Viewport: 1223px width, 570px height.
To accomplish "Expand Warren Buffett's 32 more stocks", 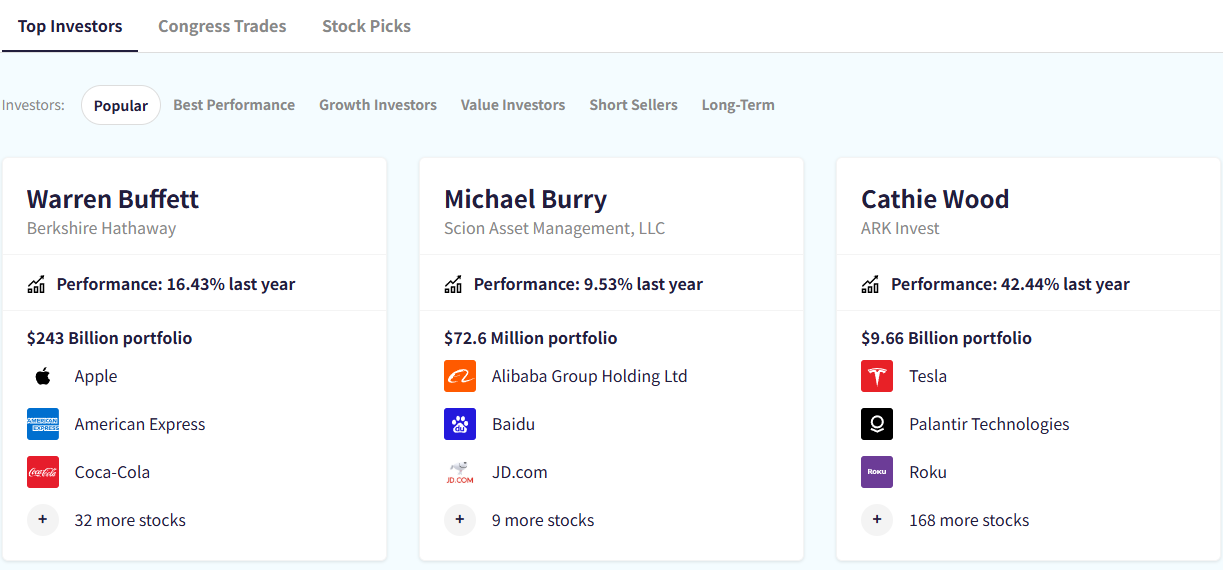I will point(106,520).
